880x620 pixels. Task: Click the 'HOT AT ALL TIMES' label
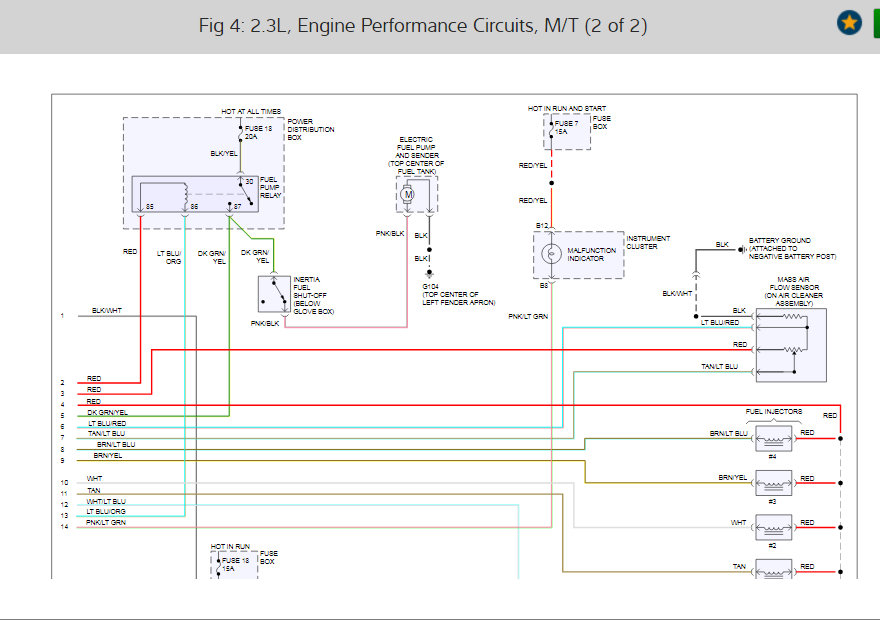coord(251,112)
